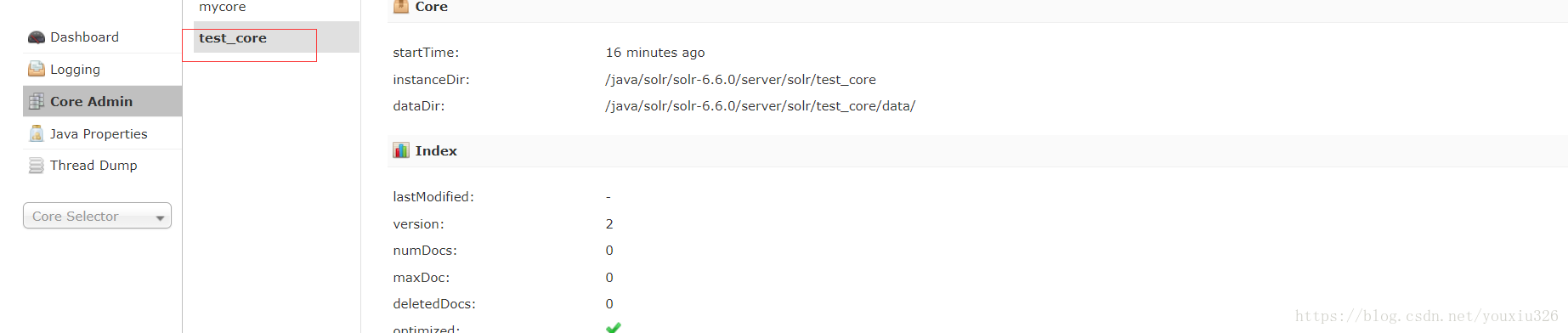Image resolution: width=1568 pixels, height=333 pixels.
Task: Open the Core Selector dropdown
Action: click(x=97, y=216)
